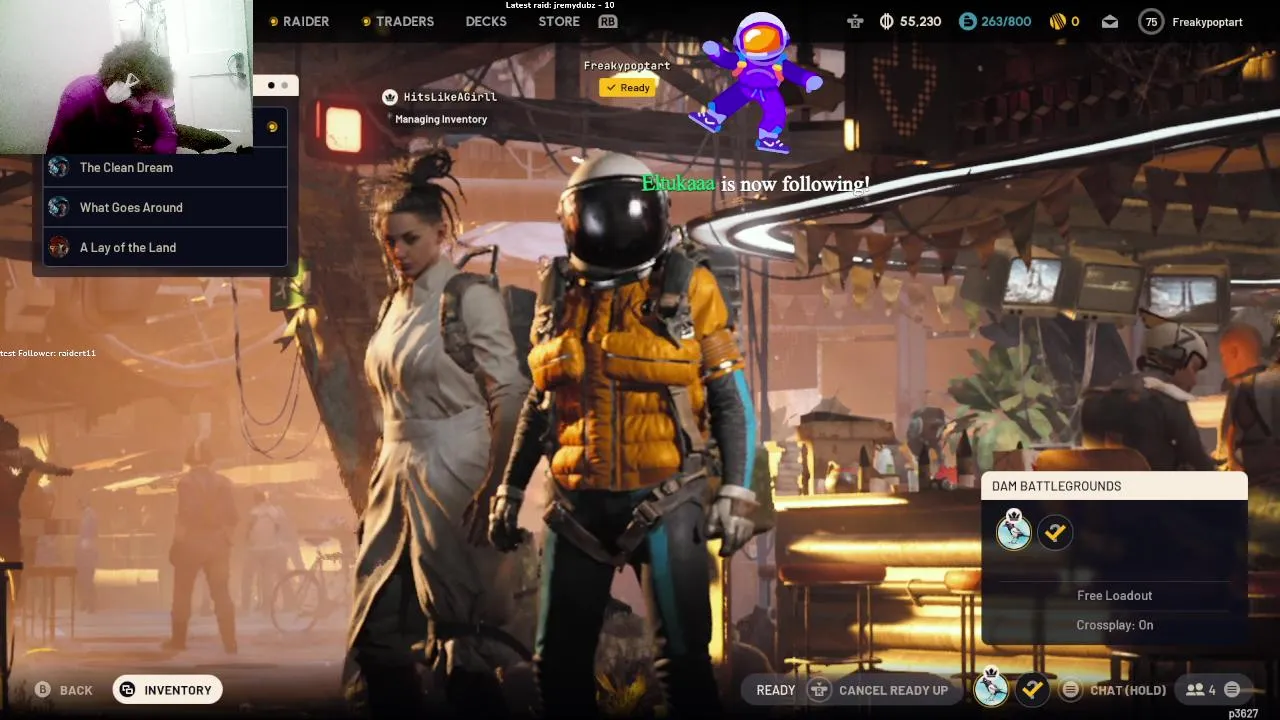
Task: Click the magpie avatar in the map panel
Action: point(1014,532)
